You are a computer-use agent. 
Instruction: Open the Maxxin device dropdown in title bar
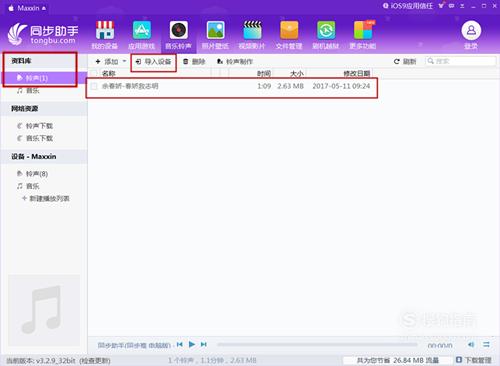tap(28, 8)
